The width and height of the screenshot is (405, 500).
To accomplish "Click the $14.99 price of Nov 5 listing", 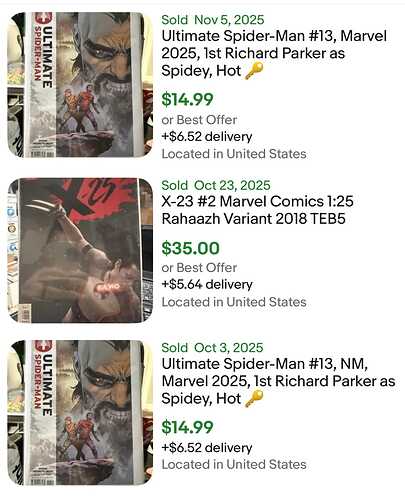I will tap(187, 99).
